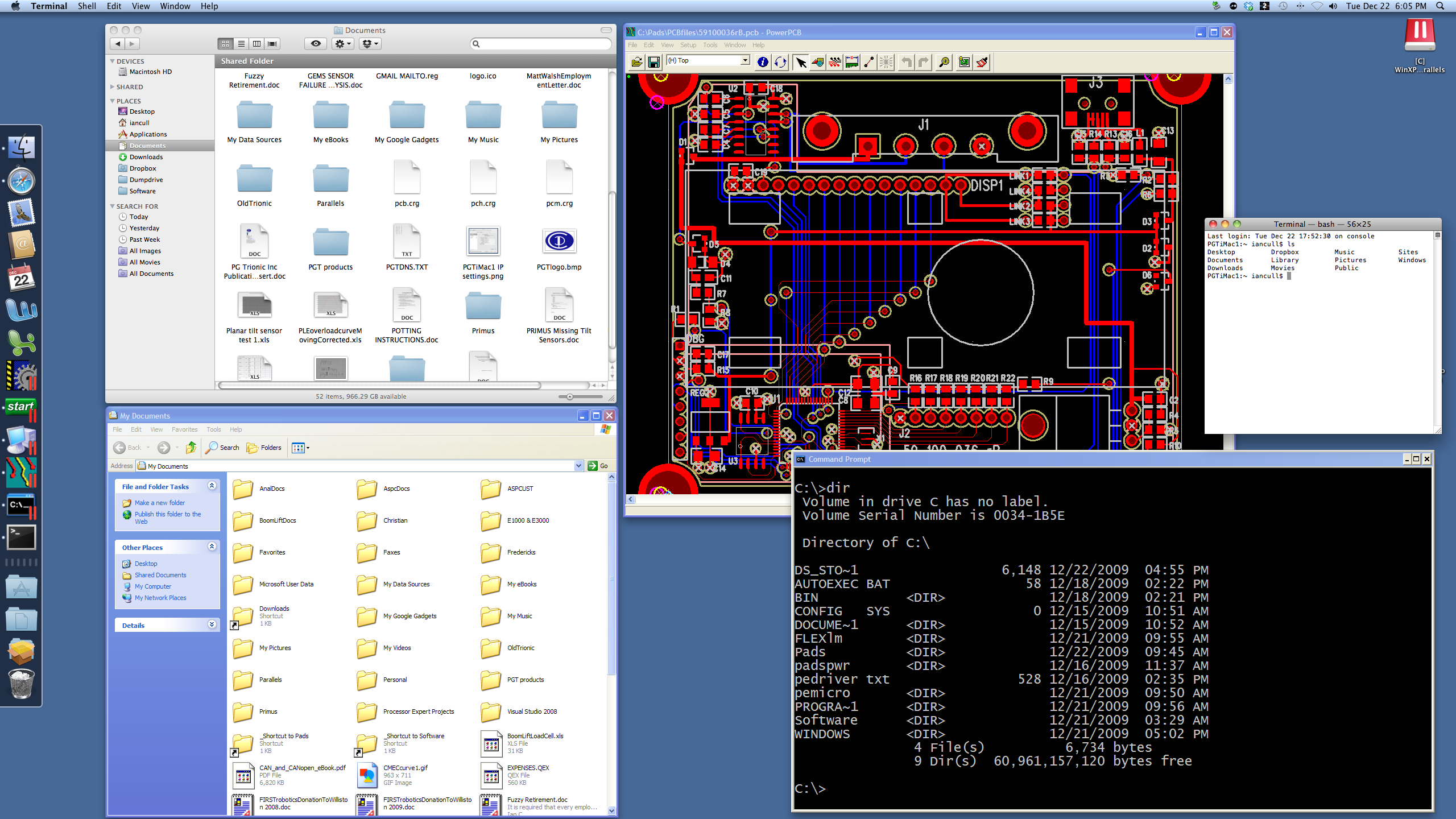Open the red routing traces toolbox icon
Image resolution: width=1456 pixels, height=819 pixels.
click(834, 62)
